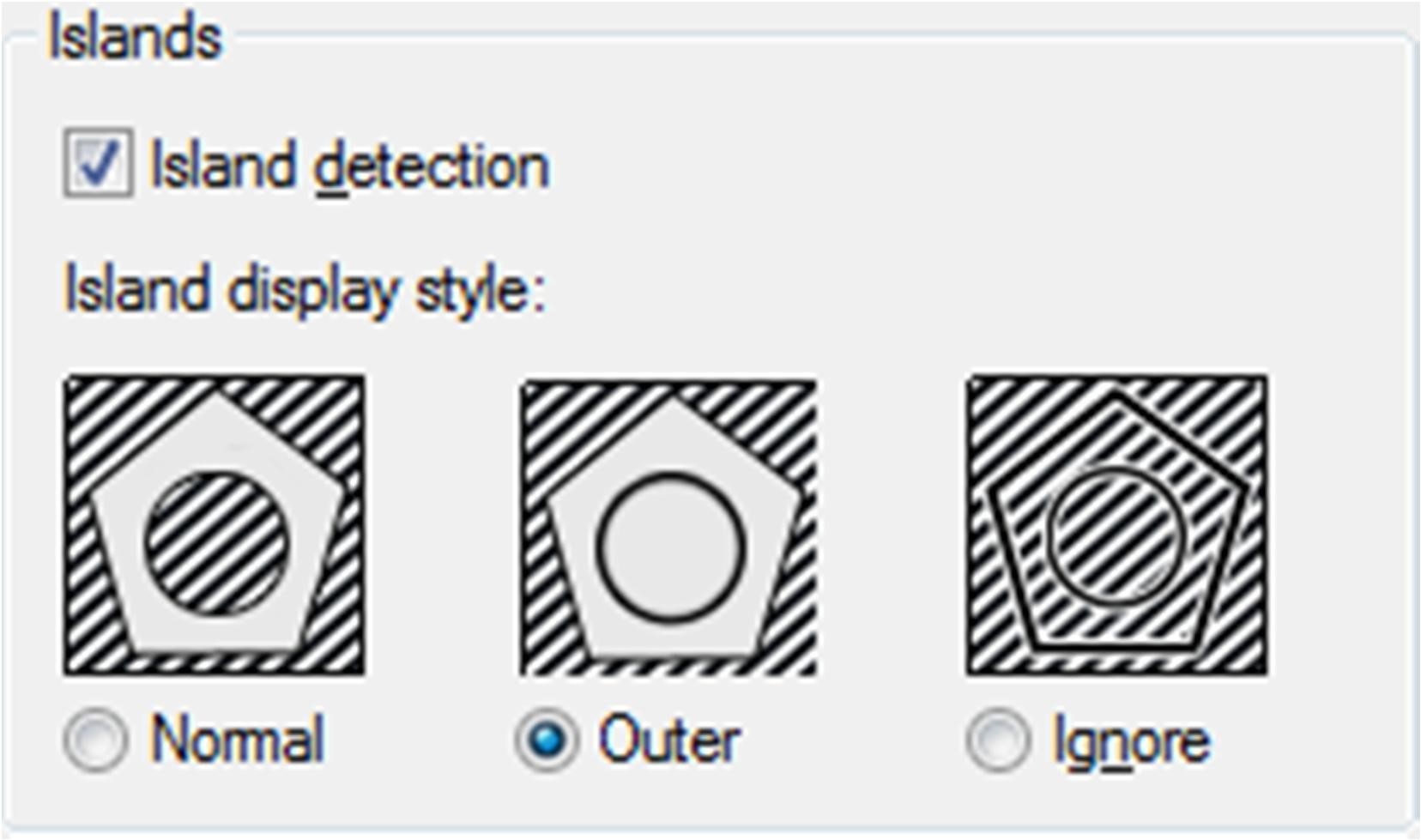Image resolution: width=1421 pixels, height=840 pixels.
Task: Click the Ignore option text label
Action: [x=1131, y=741]
